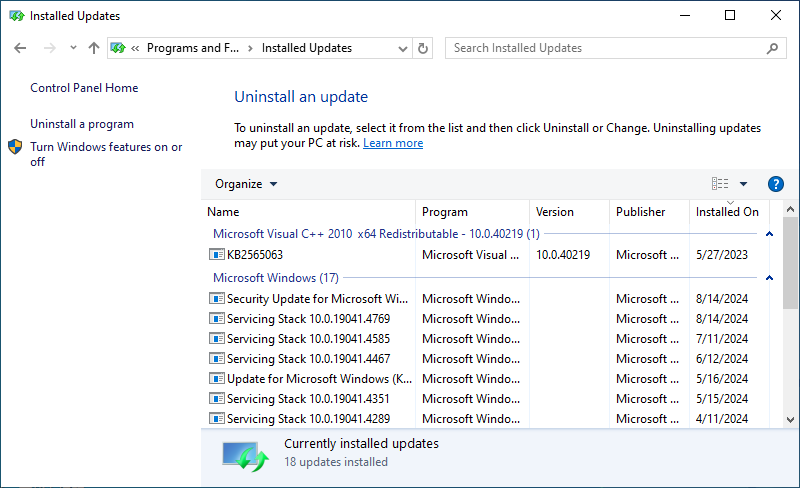Expand the address bar history dropdown
800x488 pixels.
click(x=403, y=48)
